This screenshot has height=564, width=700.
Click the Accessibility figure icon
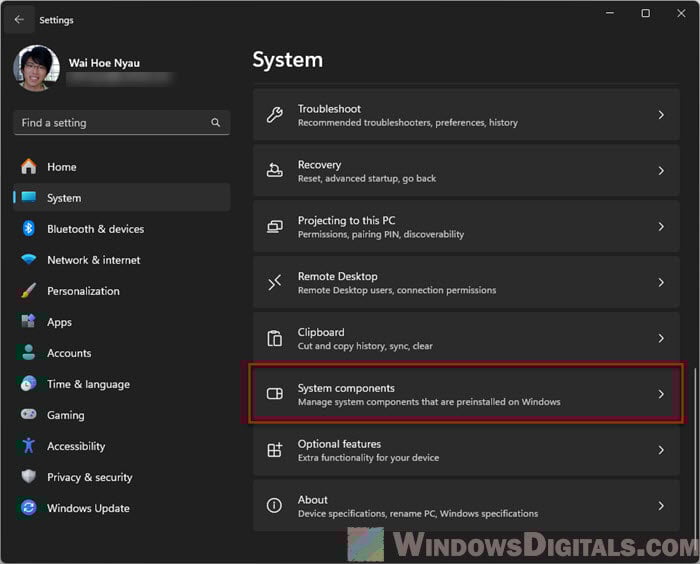coord(29,445)
